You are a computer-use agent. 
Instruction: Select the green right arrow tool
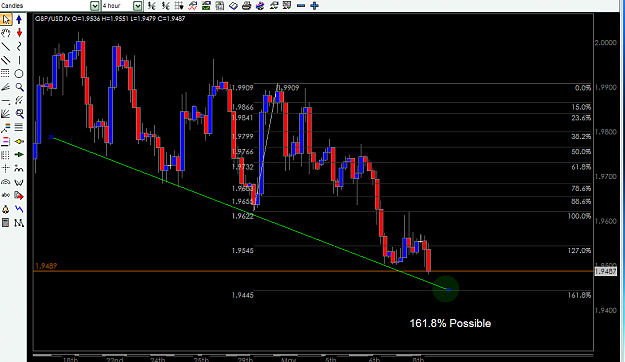pyautogui.click(x=19, y=155)
